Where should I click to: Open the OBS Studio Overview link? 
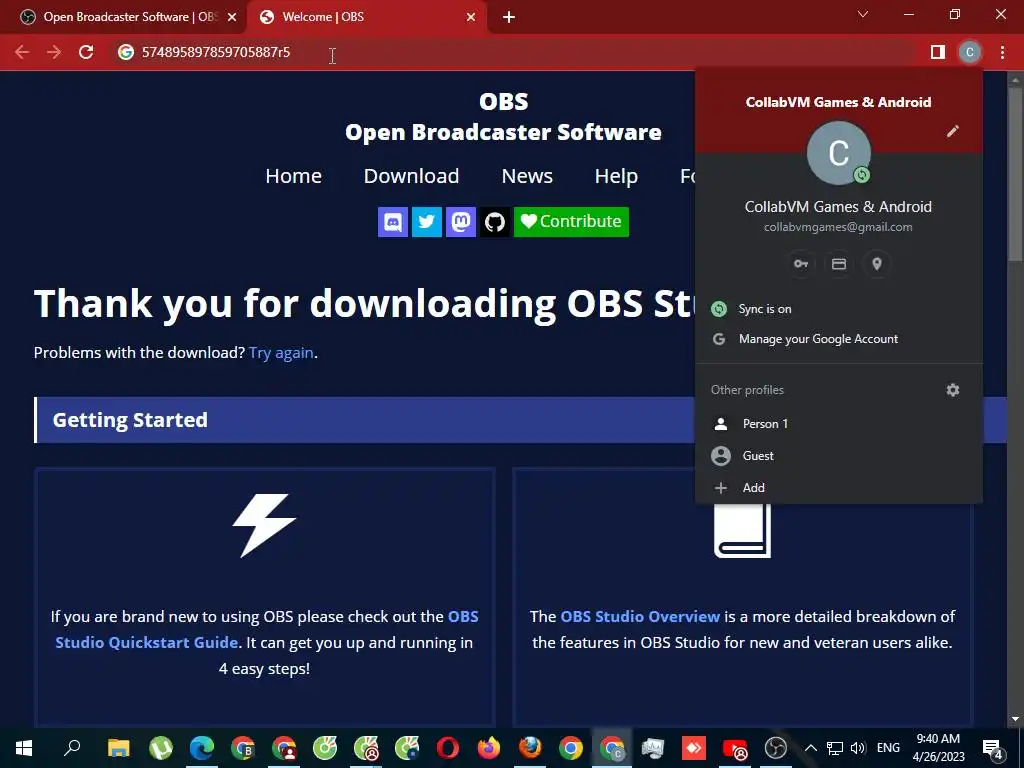pyautogui.click(x=640, y=616)
